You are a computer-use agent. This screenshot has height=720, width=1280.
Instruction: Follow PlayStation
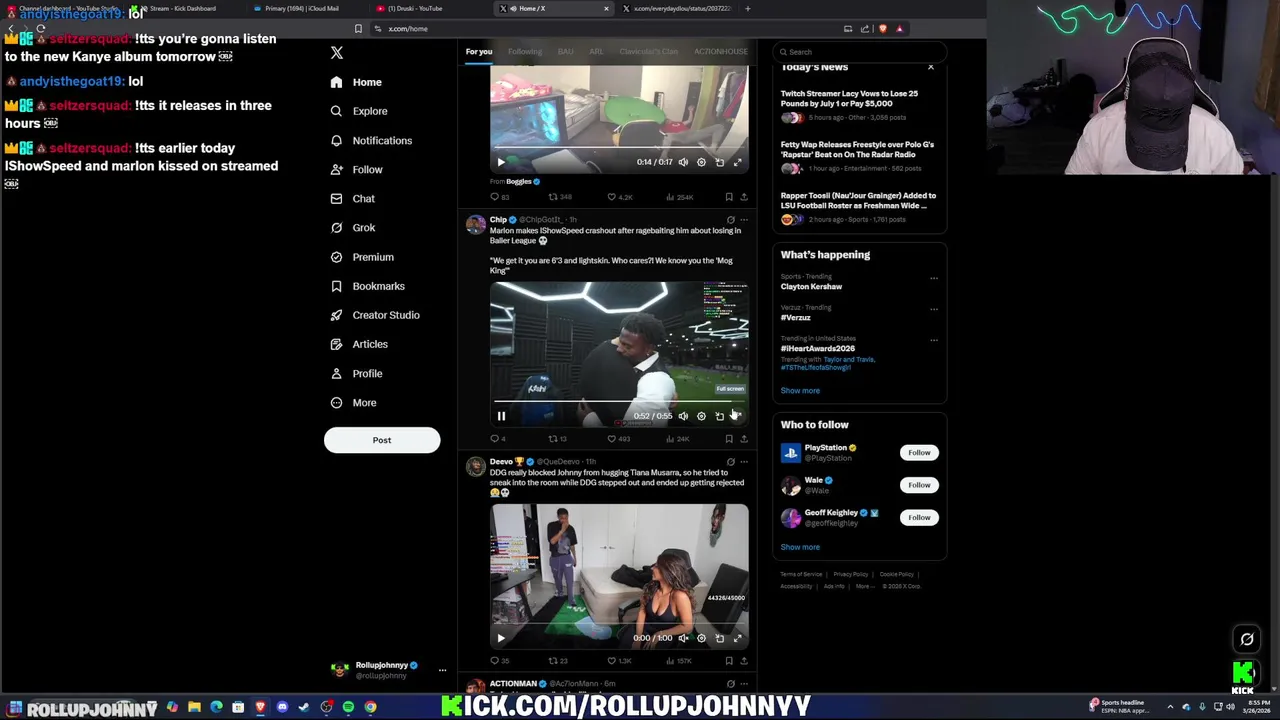click(x=919, y=453)
